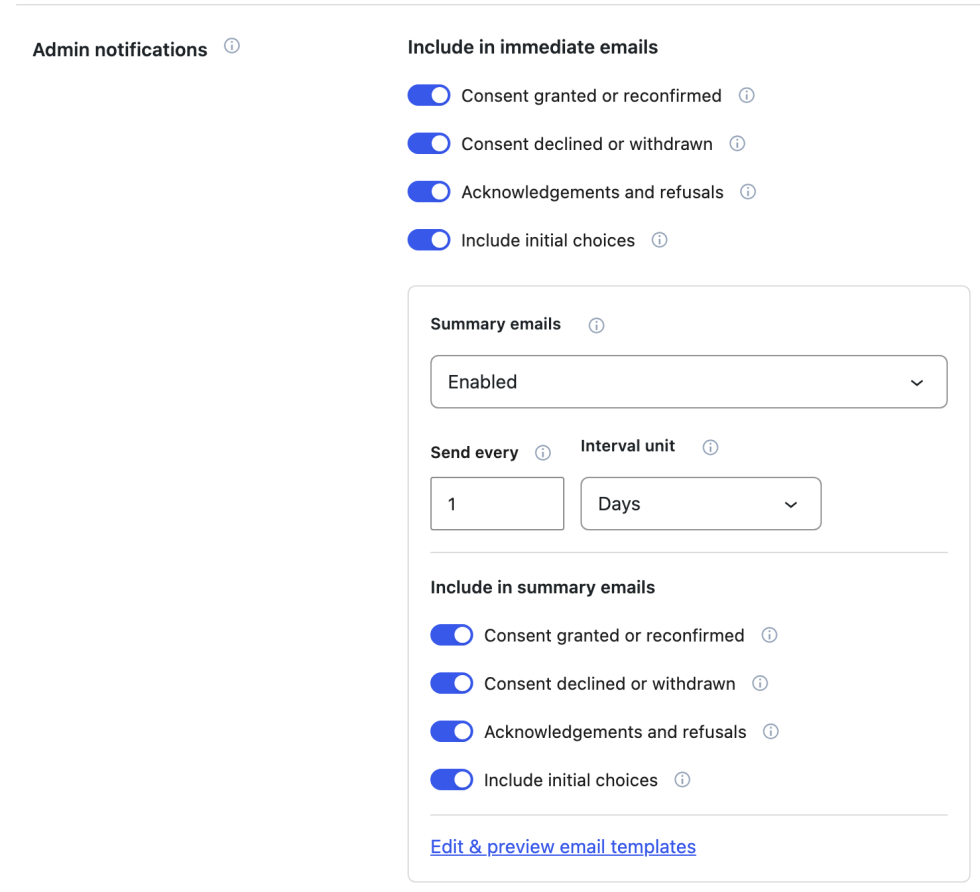
Task: Open info for immediate Consent declined or withdrawn
Action: [x=738, y=143]
